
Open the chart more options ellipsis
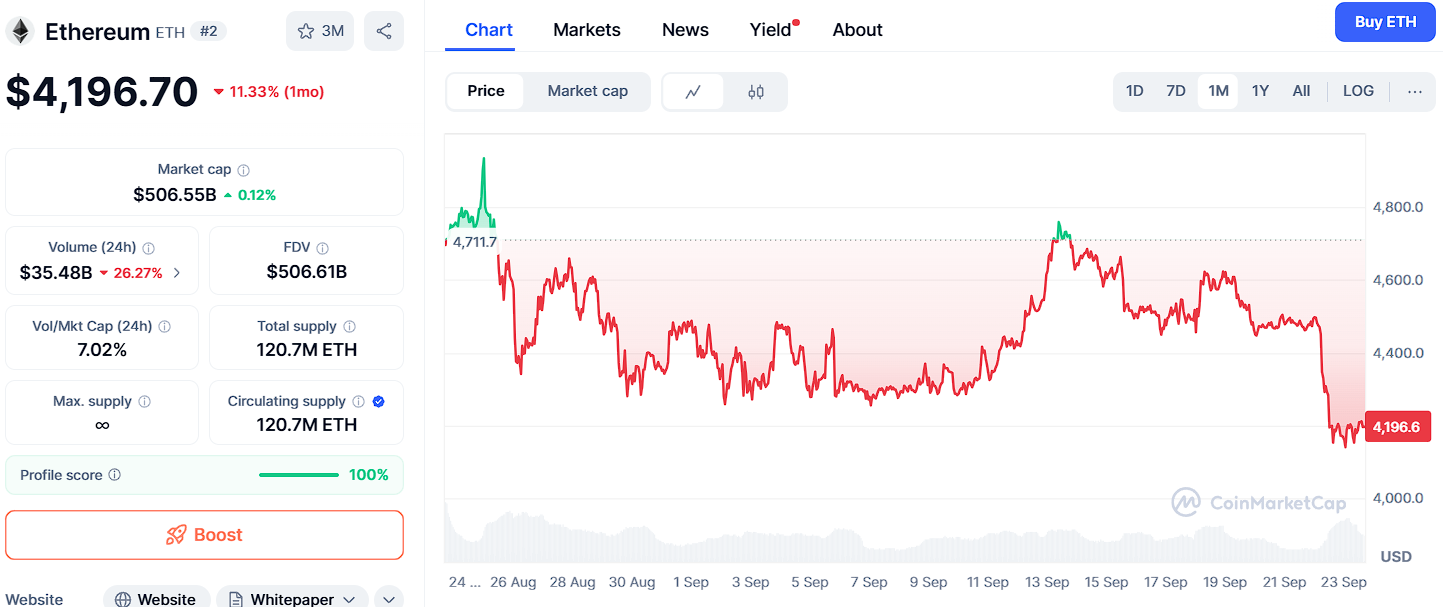(1414, 91)
